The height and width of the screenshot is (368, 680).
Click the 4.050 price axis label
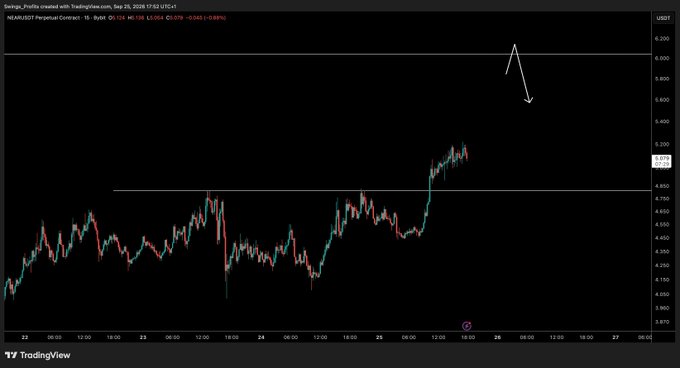[662, 294]
